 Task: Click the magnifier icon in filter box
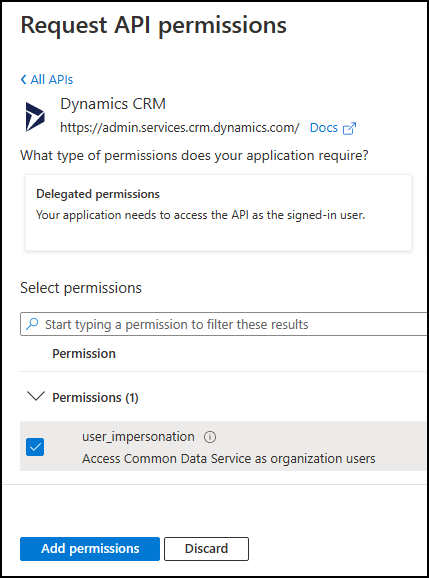[32, 324]
